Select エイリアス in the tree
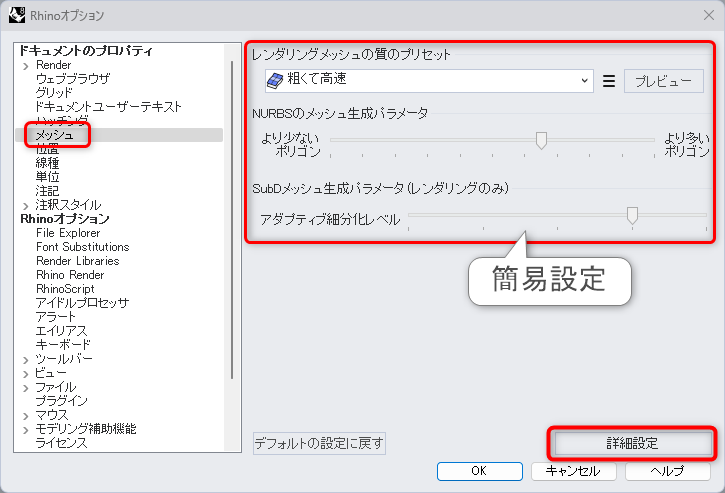725x493 pixels. click(x=61, y=331)
